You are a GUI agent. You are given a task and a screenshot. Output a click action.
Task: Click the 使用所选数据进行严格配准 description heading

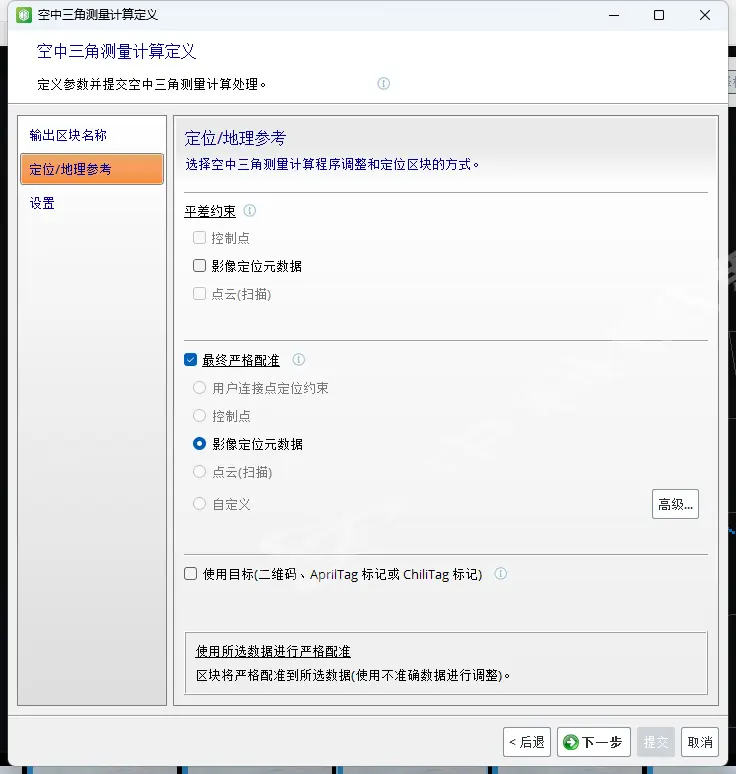tap(273, 651)
